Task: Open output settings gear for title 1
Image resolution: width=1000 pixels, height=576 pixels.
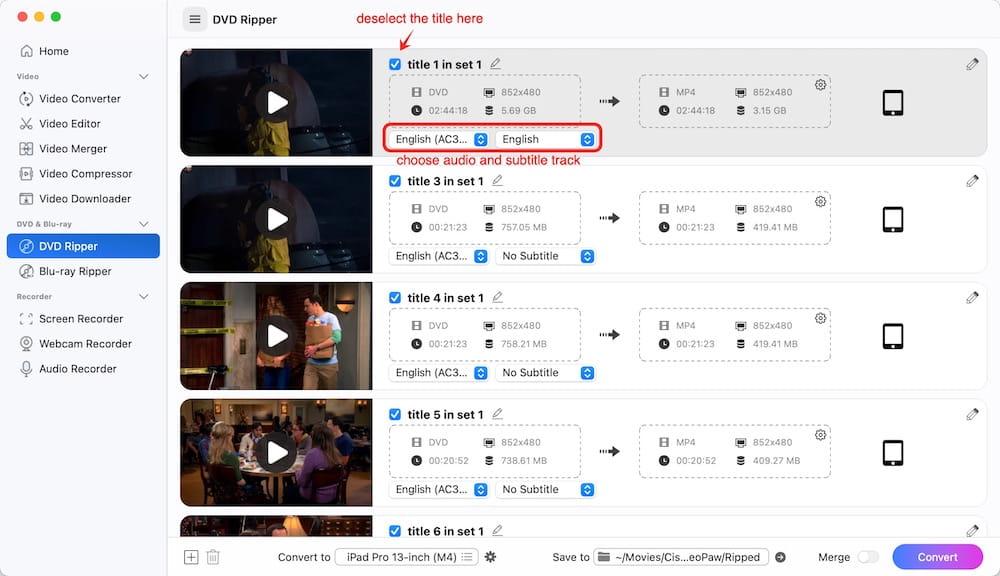Action: pyautogui.click(x=820, y=84)
